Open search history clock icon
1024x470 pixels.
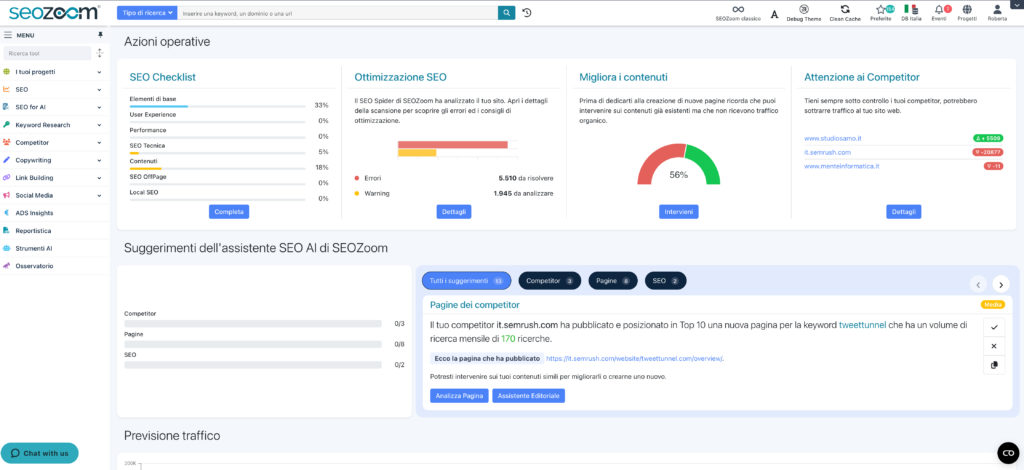(x=527, y=13)
